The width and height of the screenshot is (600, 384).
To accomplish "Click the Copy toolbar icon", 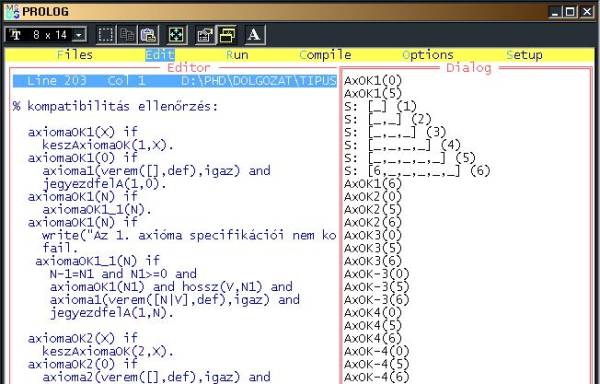I will (127, 35).
